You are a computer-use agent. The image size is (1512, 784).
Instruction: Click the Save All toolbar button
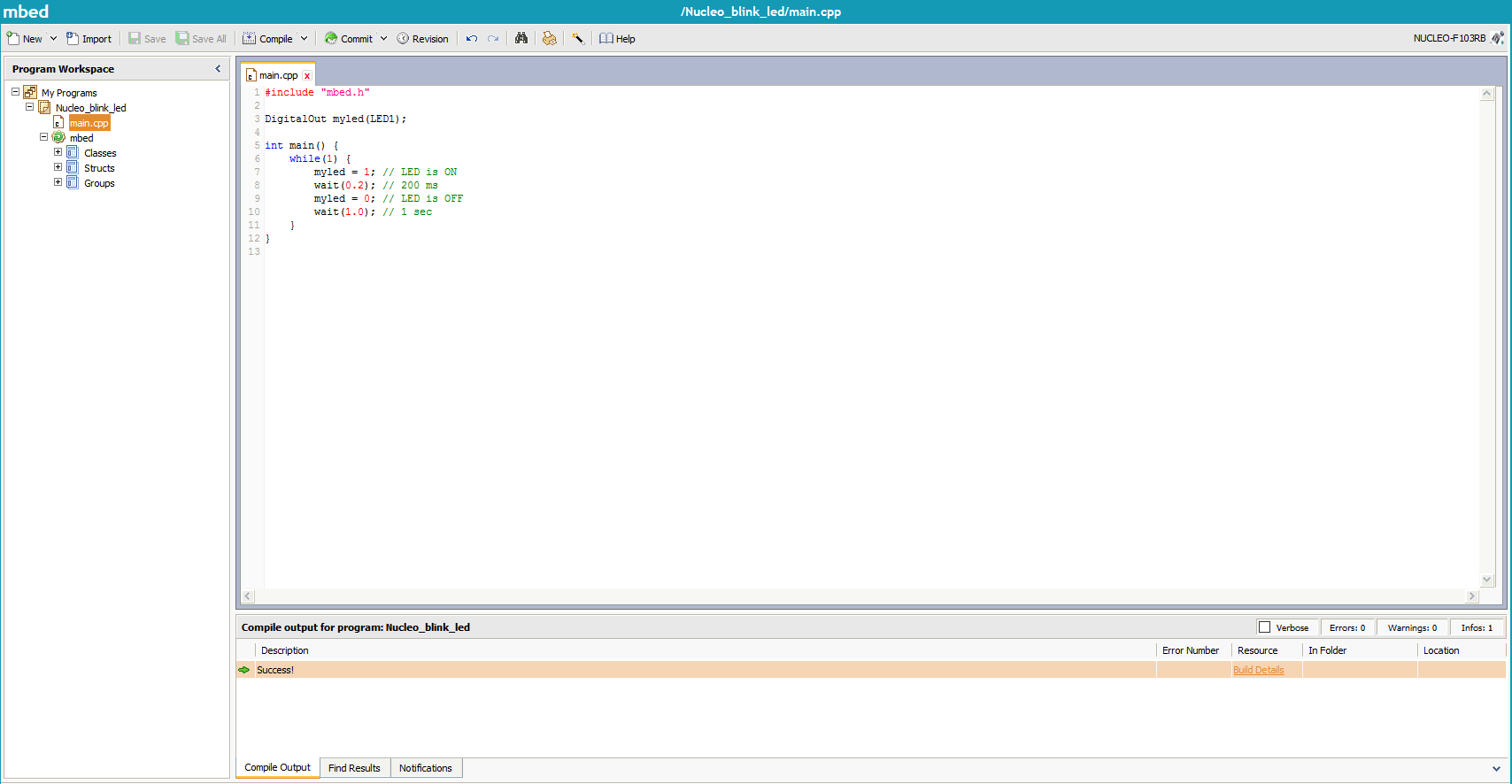[x=201, y=39]
